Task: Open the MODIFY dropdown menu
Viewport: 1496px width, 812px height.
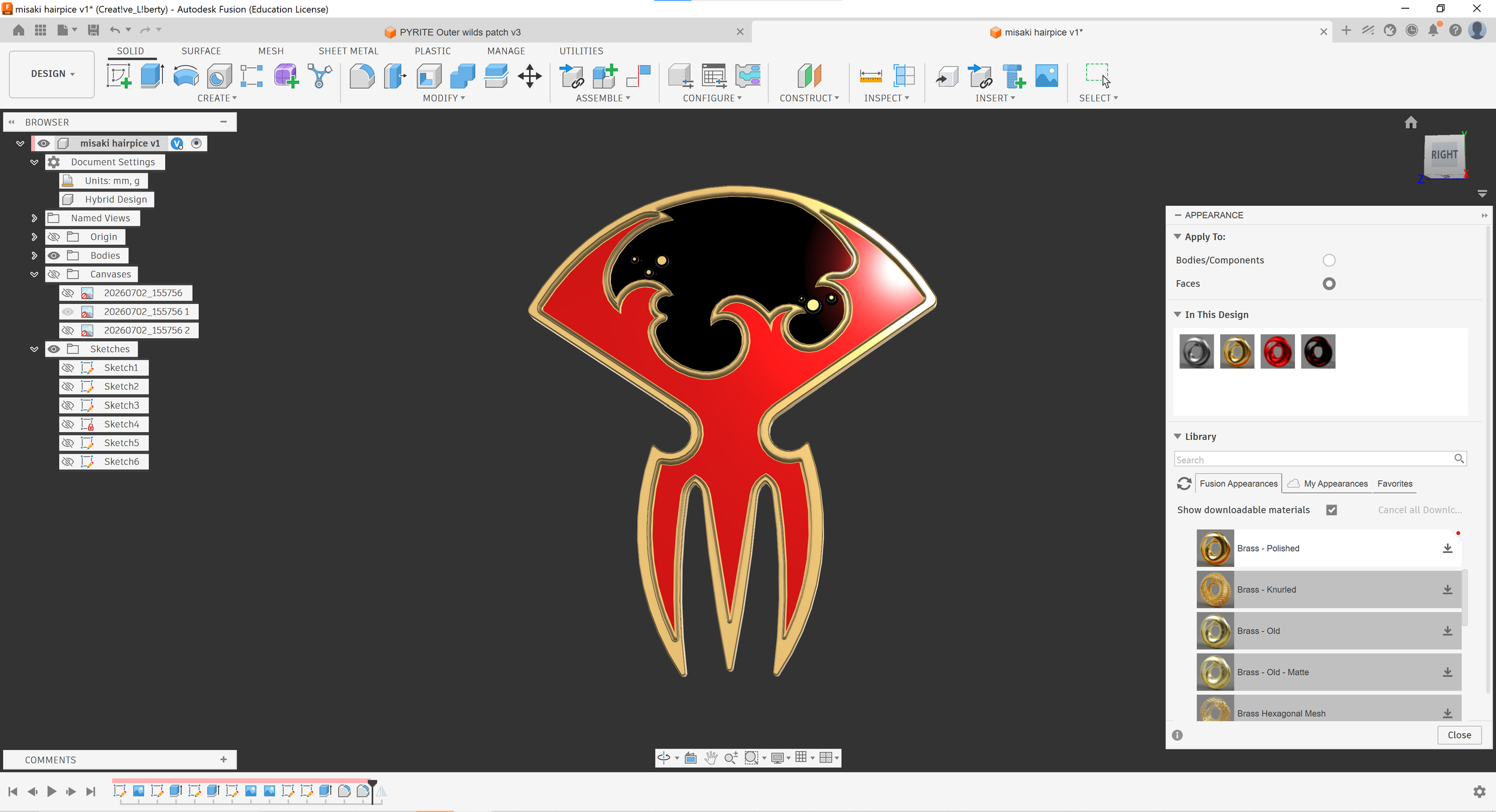Action: [x=443, y=98]
